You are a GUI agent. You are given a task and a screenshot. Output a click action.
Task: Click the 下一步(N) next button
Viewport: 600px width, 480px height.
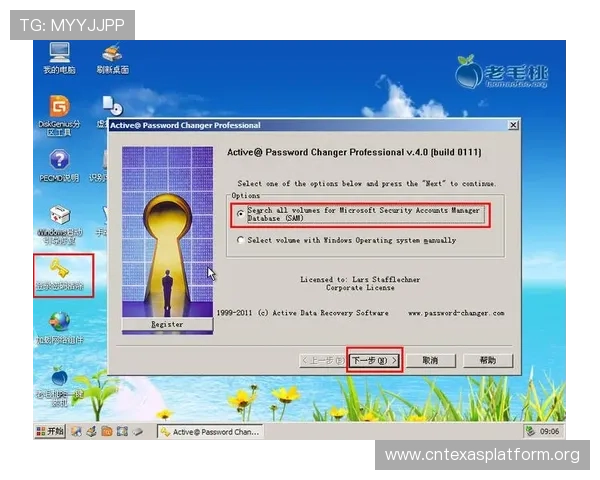click(375, 360)
